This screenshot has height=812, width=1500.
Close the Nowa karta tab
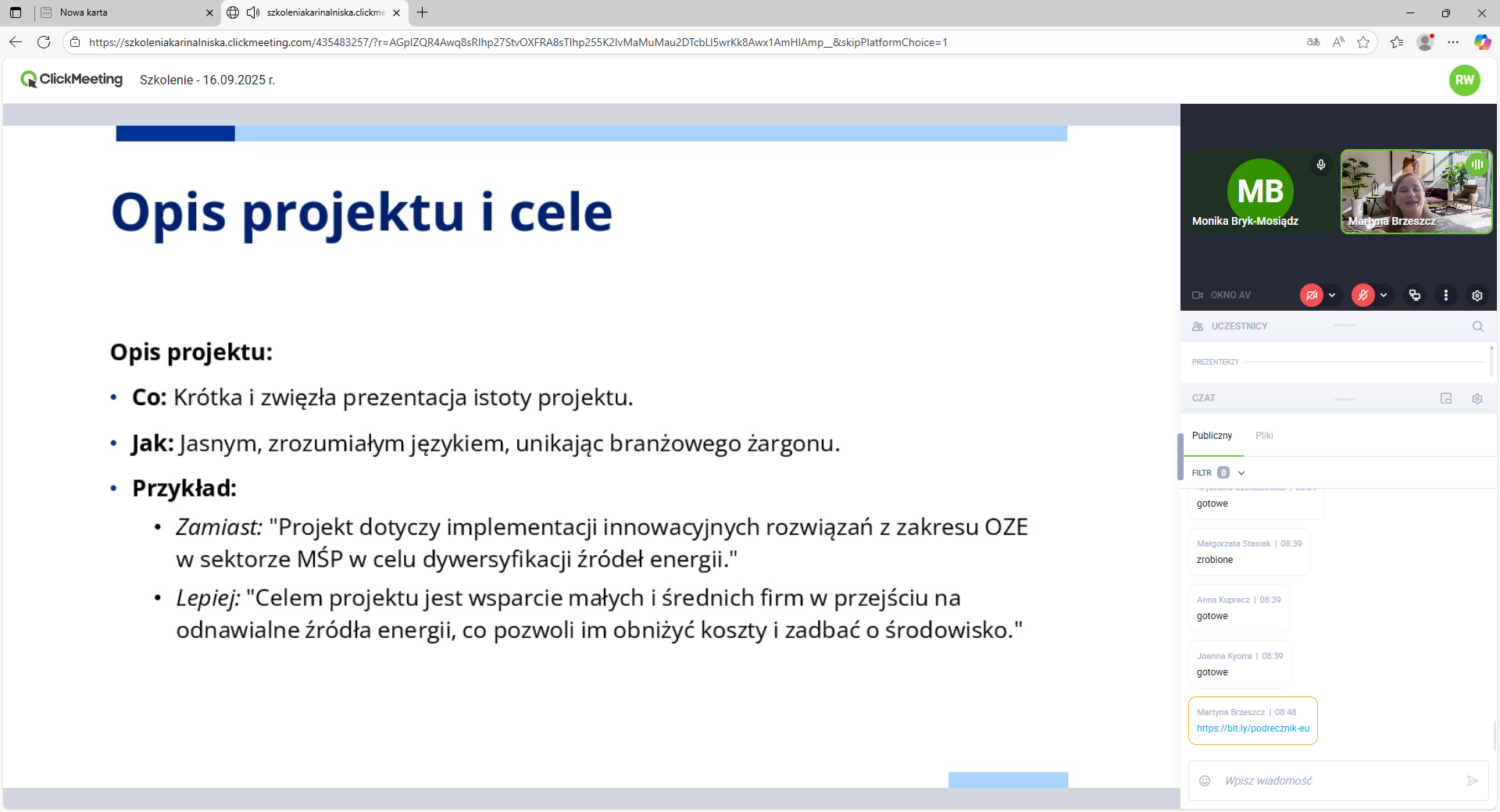(209, 12)
